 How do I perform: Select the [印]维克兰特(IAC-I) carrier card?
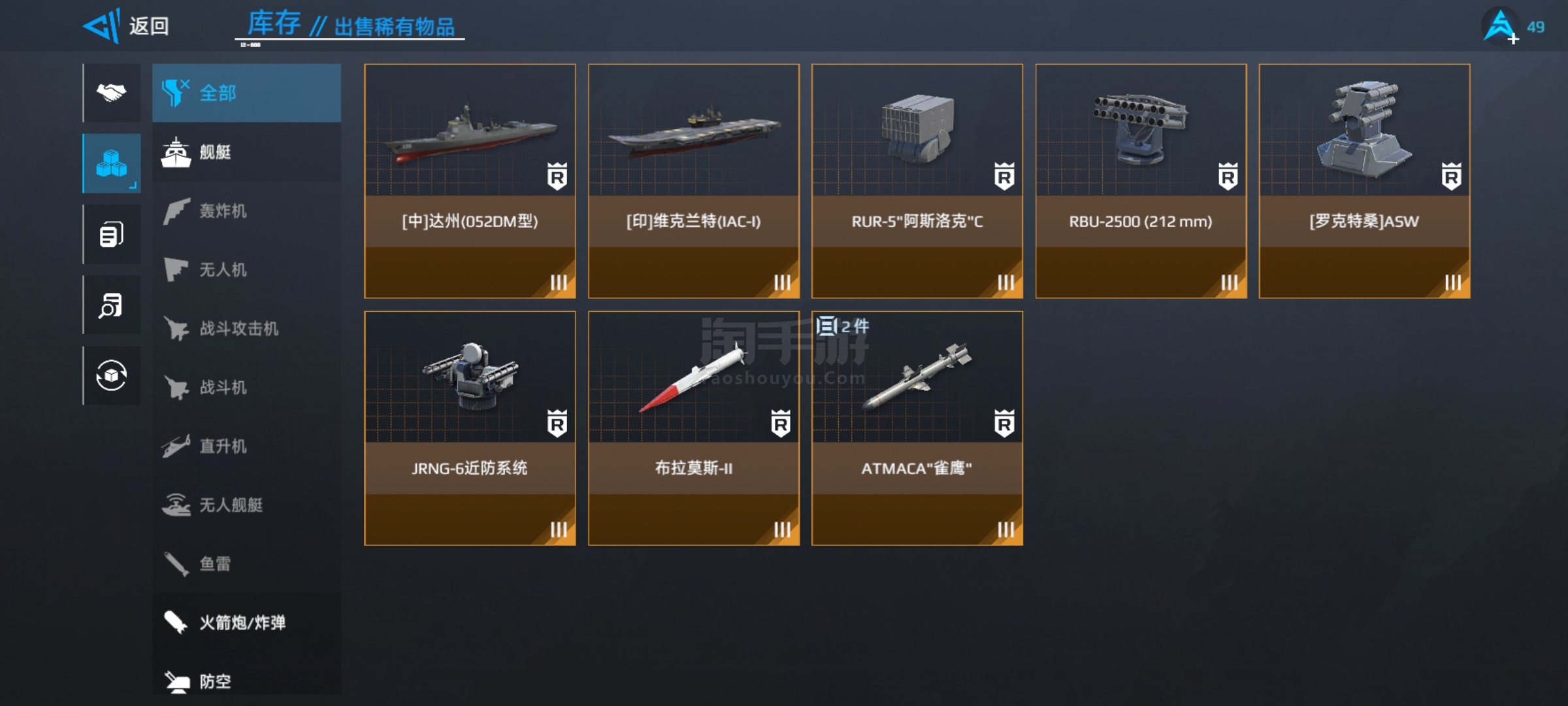694,181
